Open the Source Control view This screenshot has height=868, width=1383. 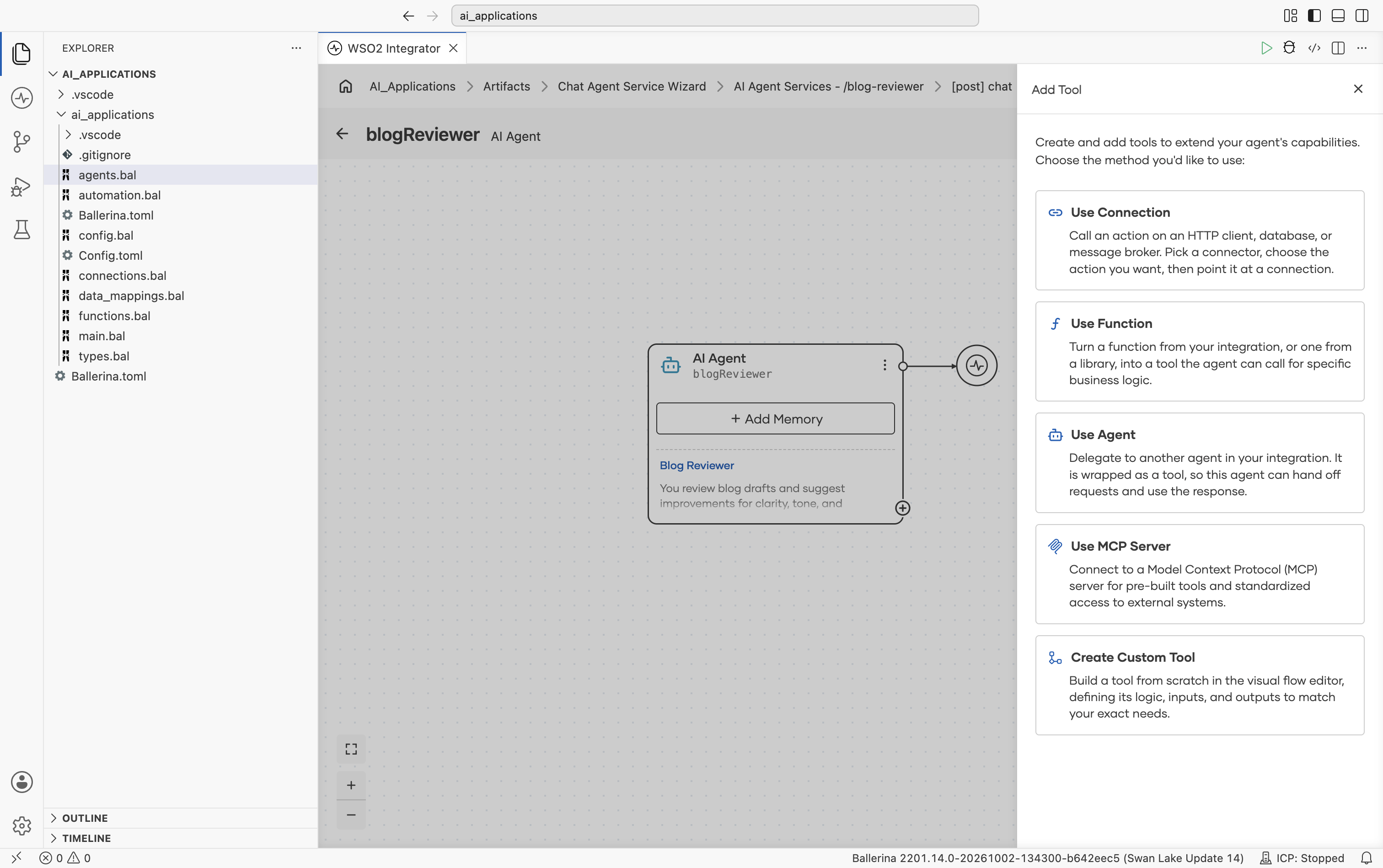[21, 141]
